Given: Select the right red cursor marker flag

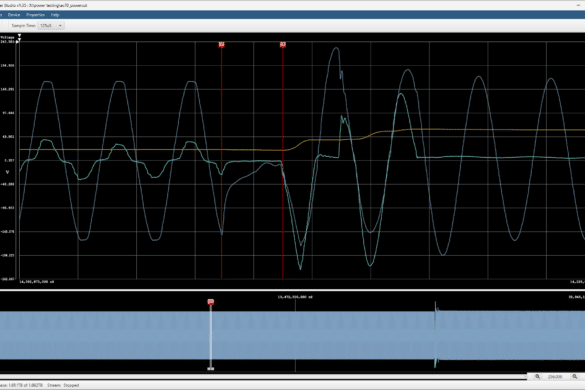Looking at the screenshot, I should 283,45.
